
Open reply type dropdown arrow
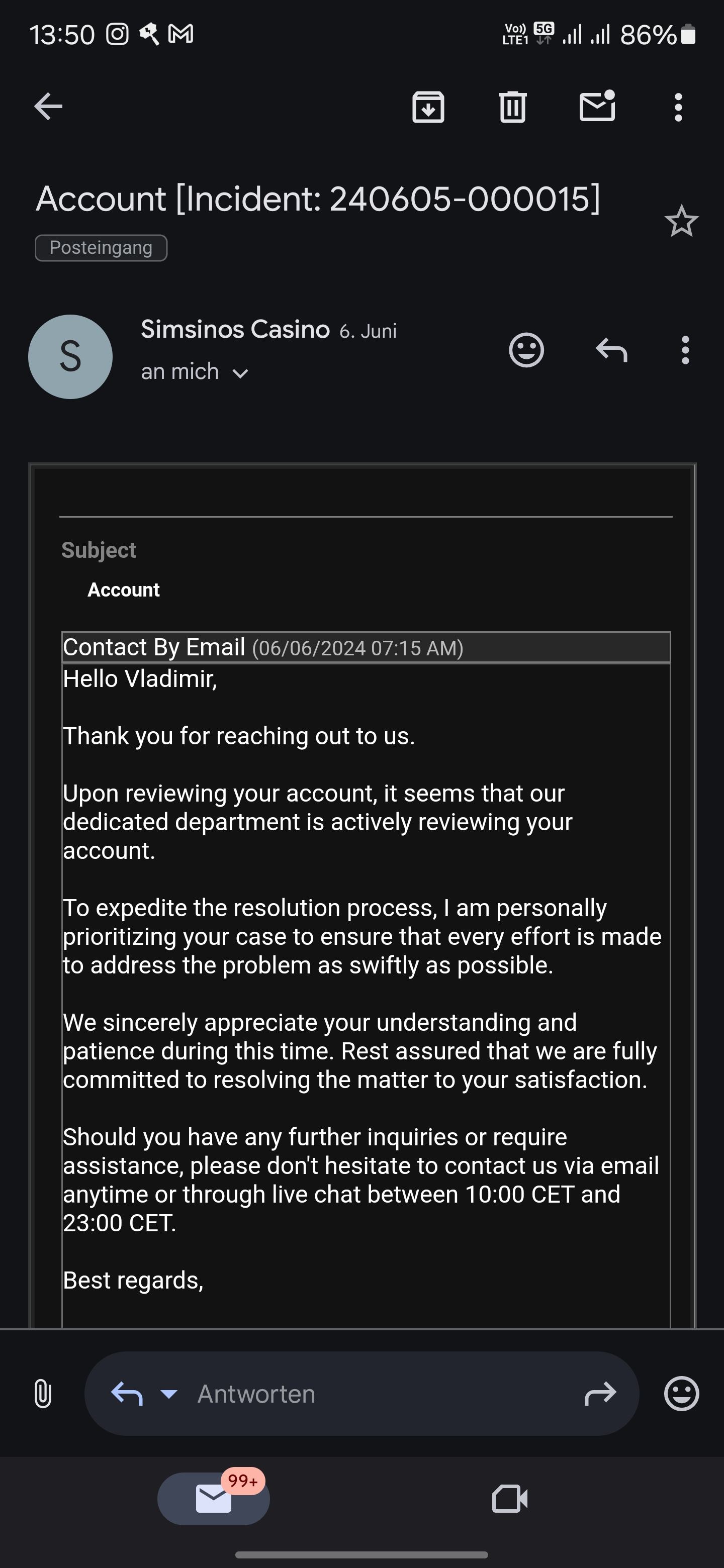[x=168, y=1393]
